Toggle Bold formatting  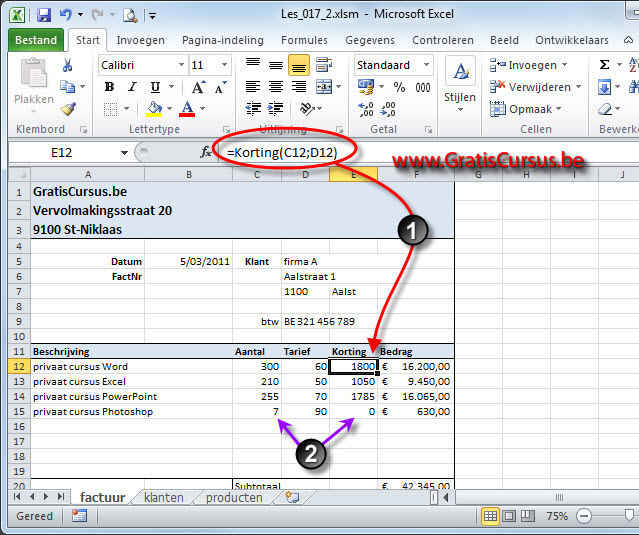click(x=109, y=87)
